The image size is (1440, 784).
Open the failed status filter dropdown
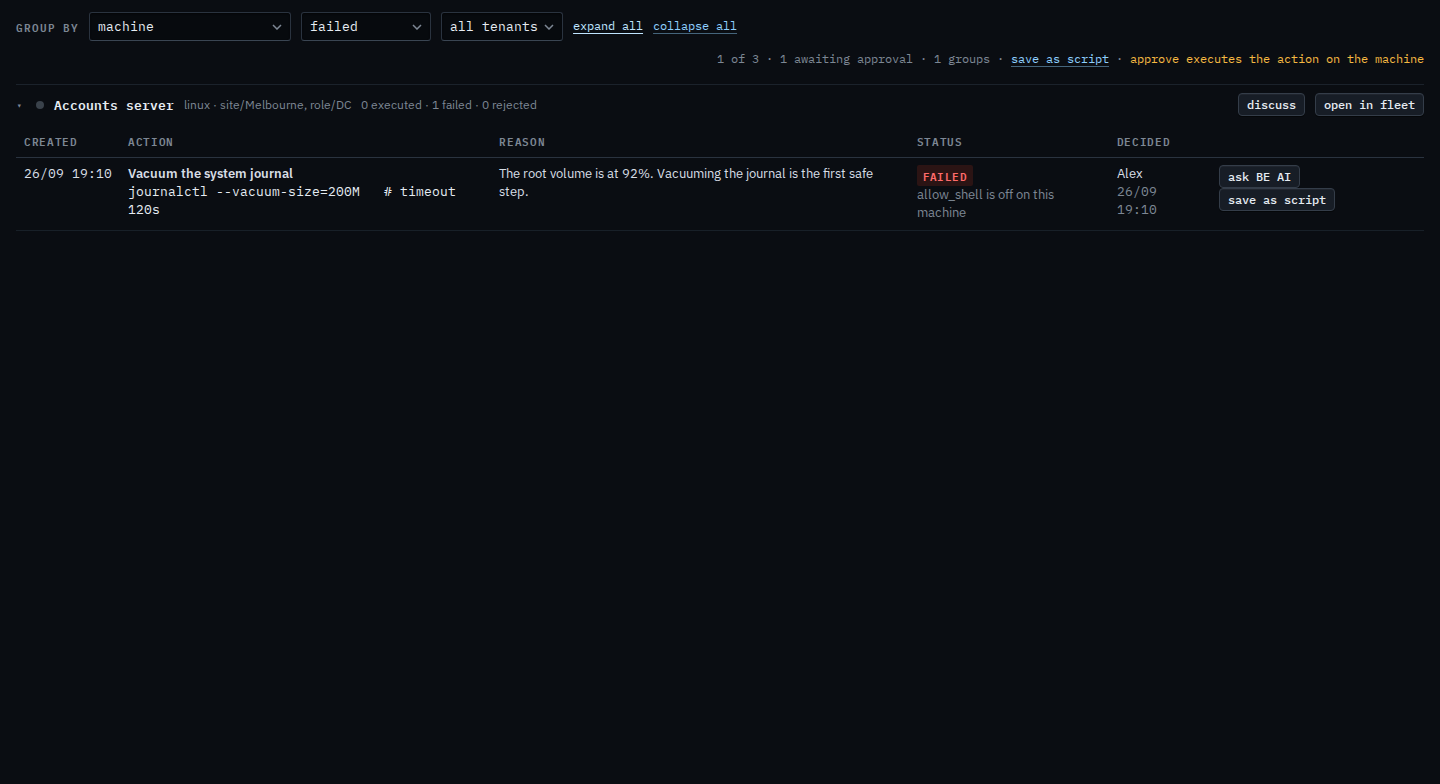tap(366, 26)
